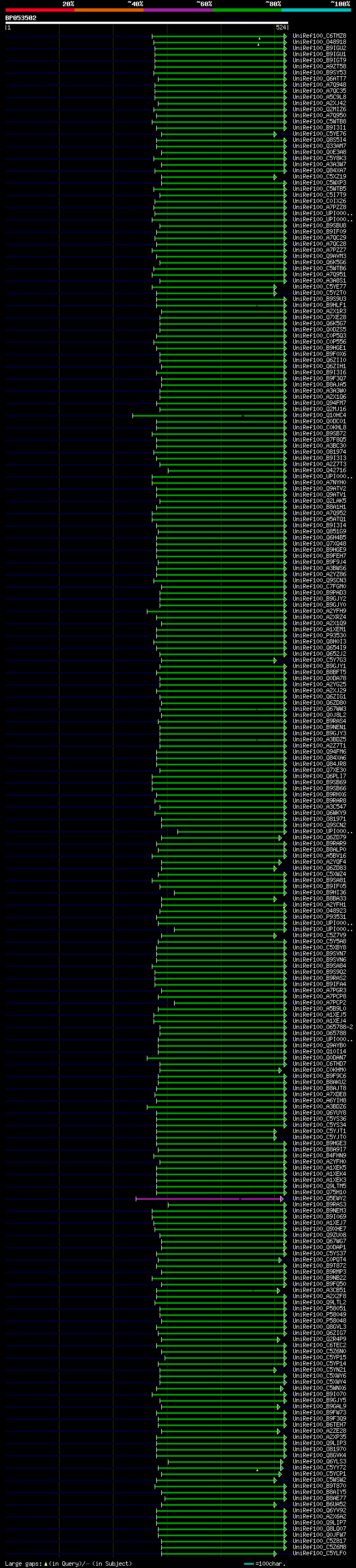The height and width of the screenshot is (1568, 356).
Task: Click the cyan ~100% identity color segment
Action: (316, 10)
